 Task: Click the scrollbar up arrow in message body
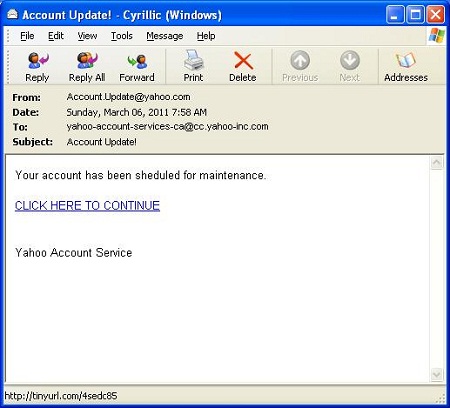[x=437, y=163]
